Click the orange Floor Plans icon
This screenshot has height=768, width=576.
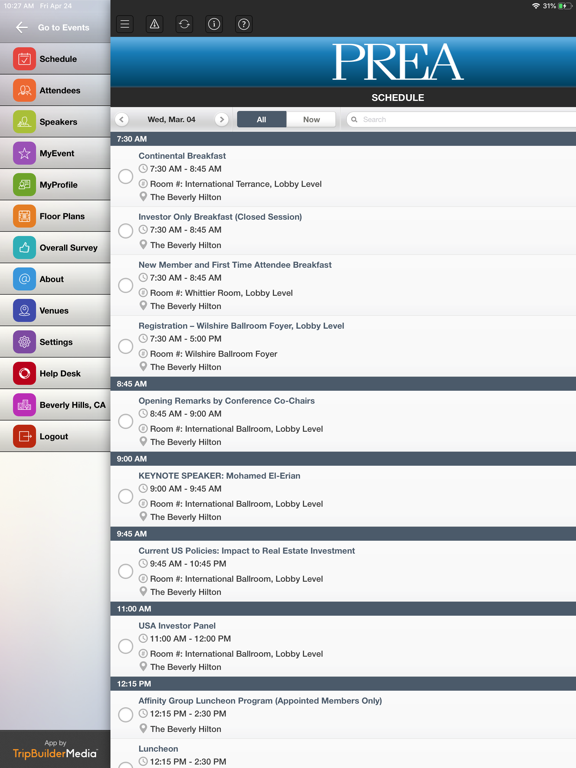click(x=24, y=216)
